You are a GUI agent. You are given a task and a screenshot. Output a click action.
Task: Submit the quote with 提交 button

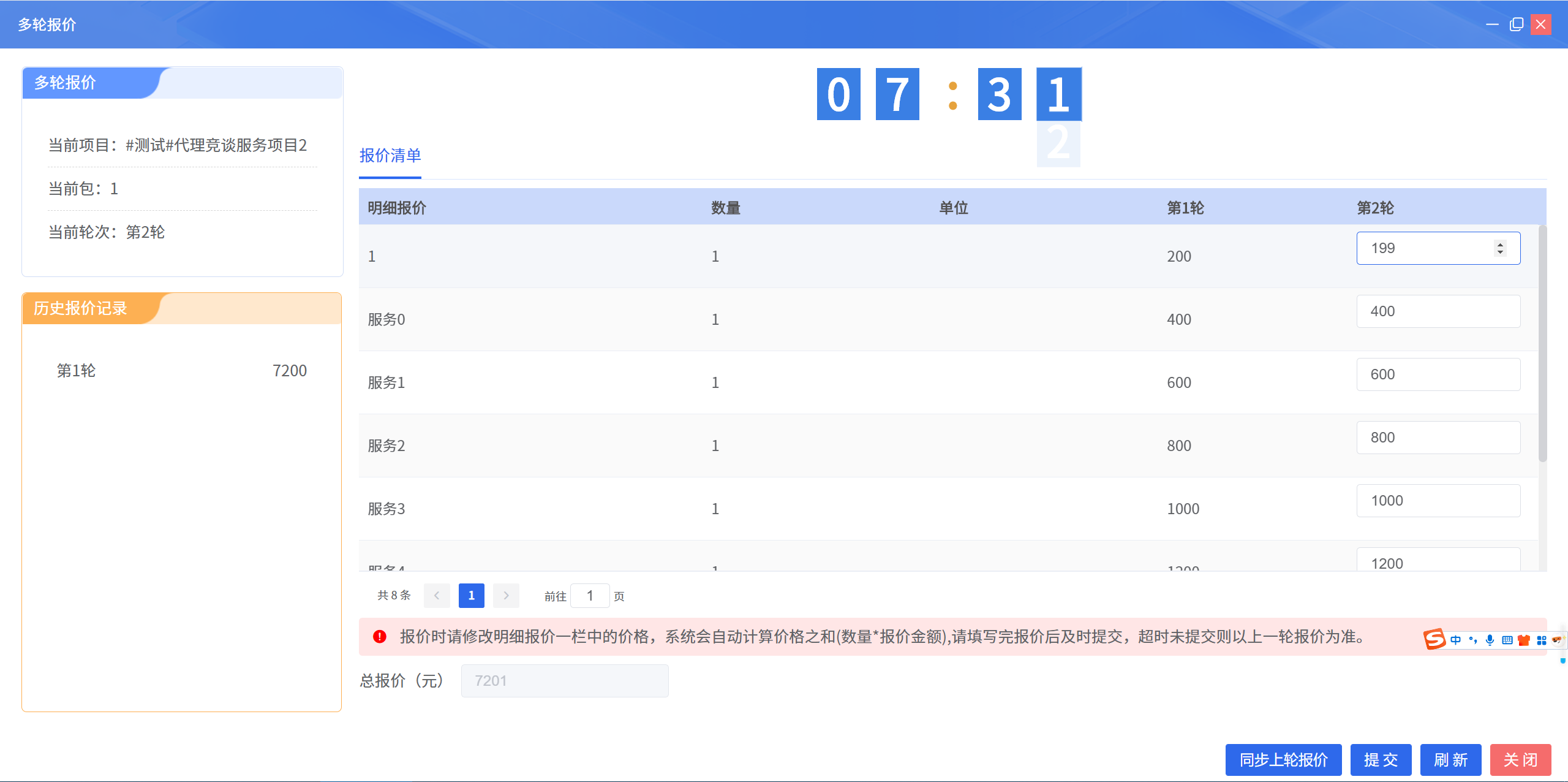[1381, 760]
